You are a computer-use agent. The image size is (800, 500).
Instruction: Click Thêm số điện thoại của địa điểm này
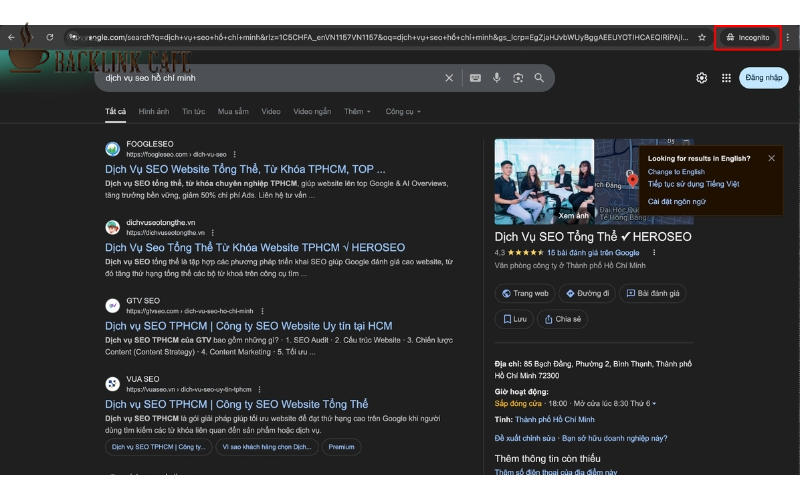[x=556, y=472]
